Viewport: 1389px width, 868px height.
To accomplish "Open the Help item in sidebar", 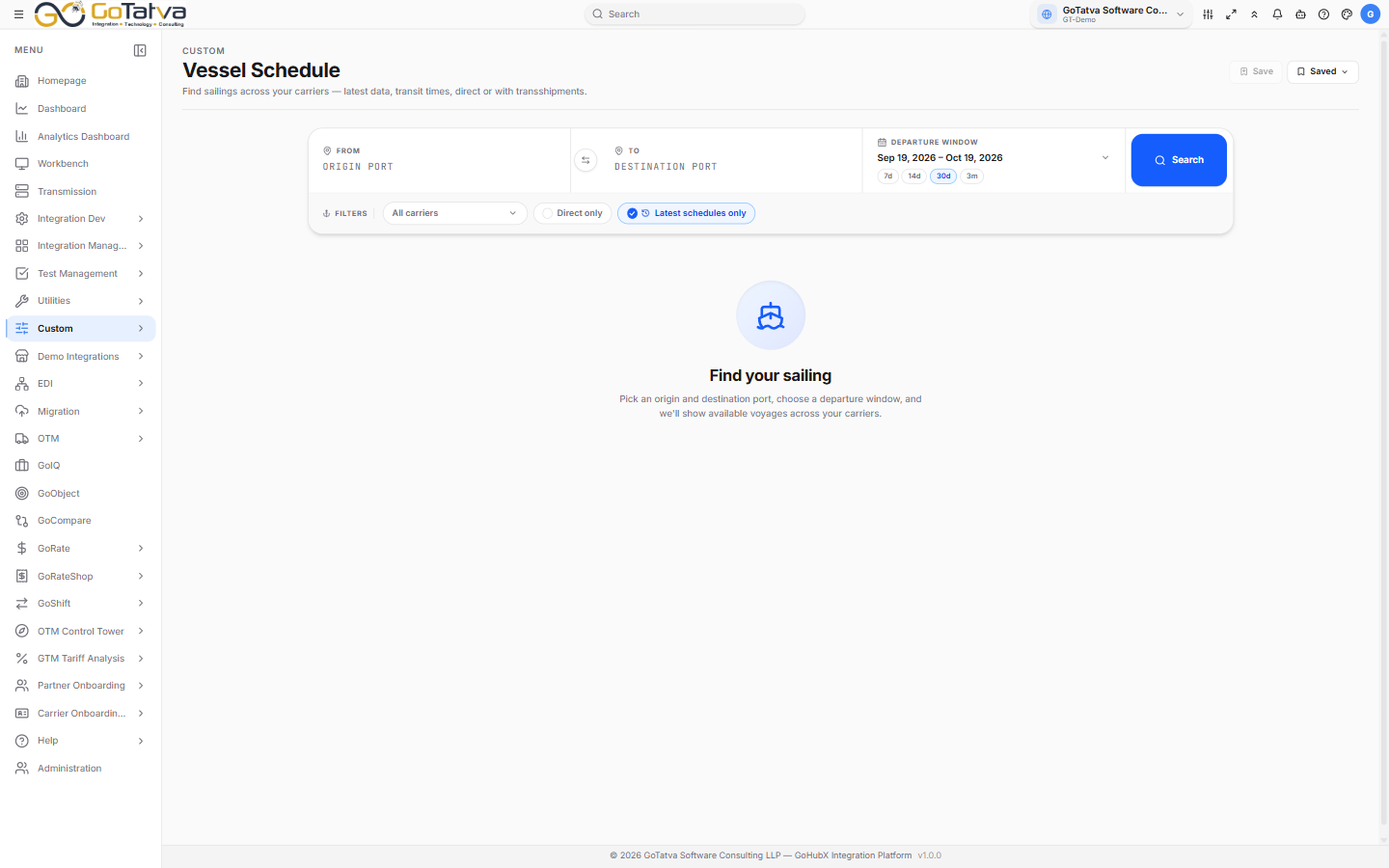I will click(81, 741).
